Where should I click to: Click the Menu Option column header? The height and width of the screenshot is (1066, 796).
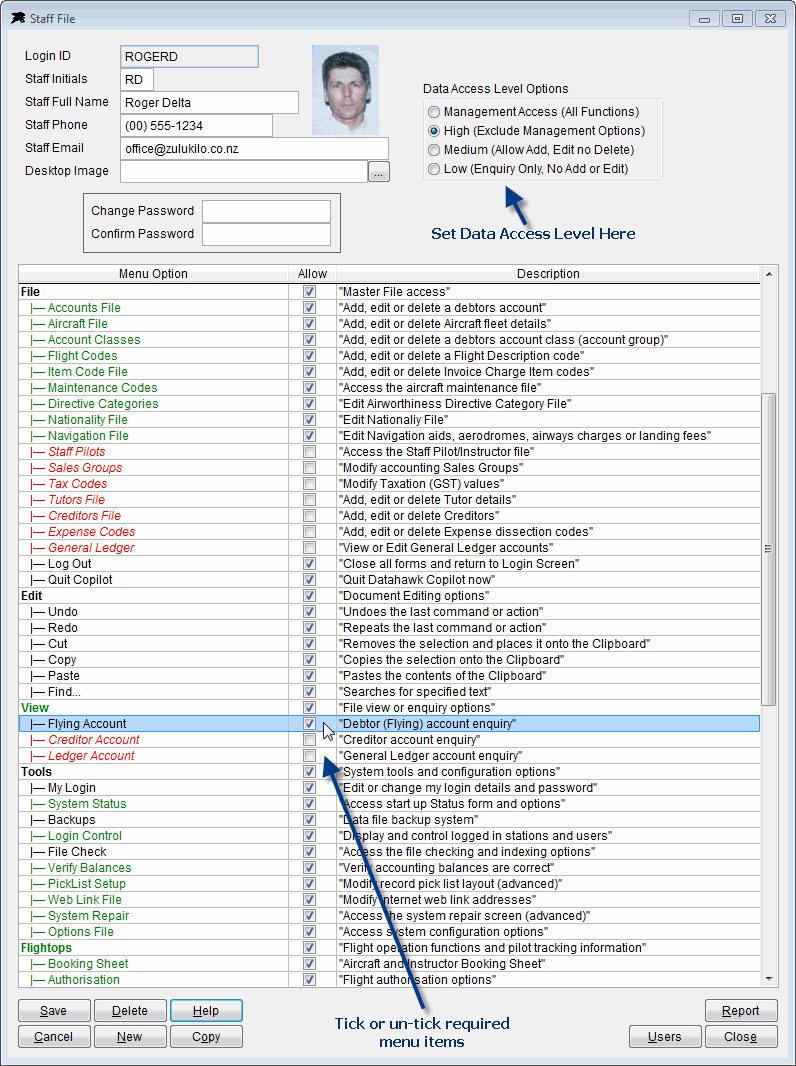click(x=153, y=274)
